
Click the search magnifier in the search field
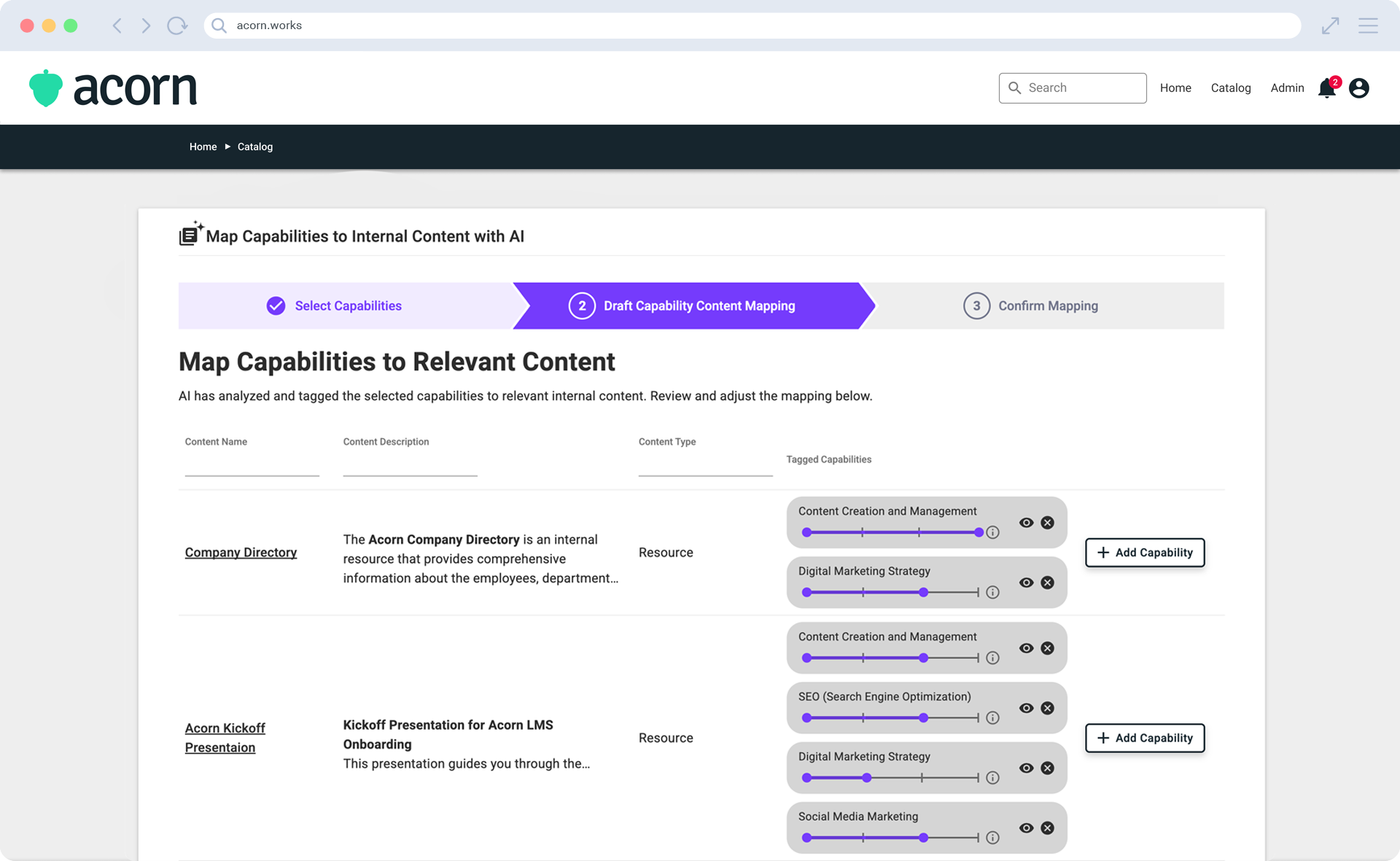1014,87
